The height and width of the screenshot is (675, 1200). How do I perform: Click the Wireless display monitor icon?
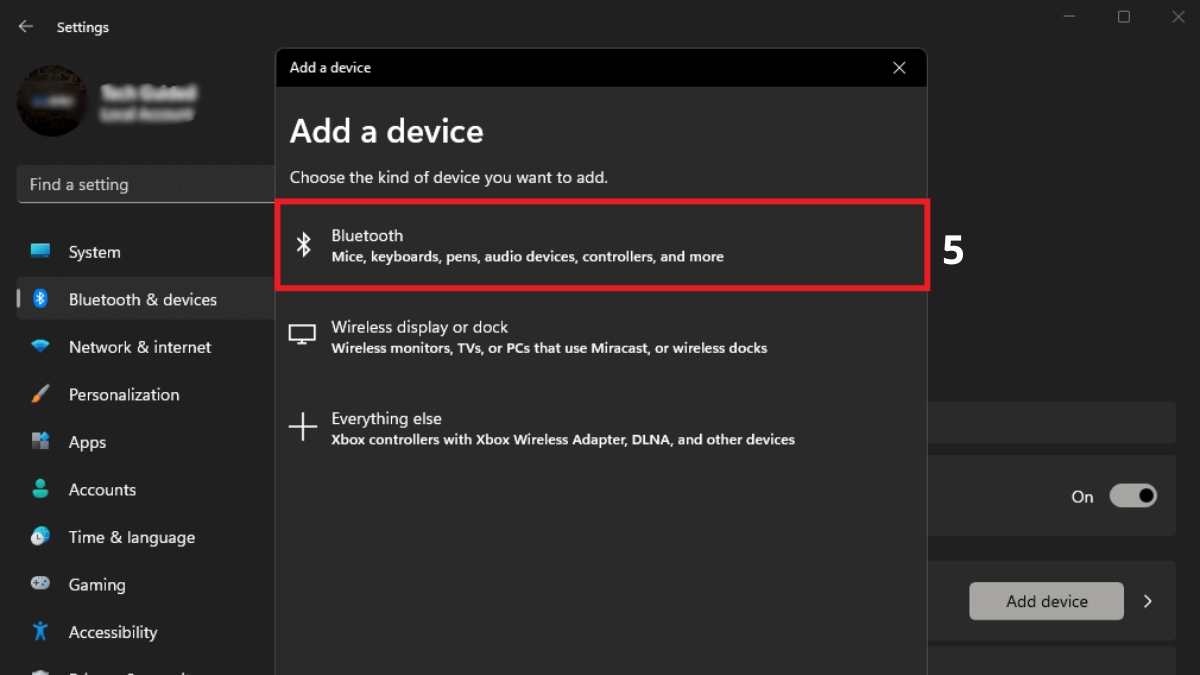tap(302, 335)
